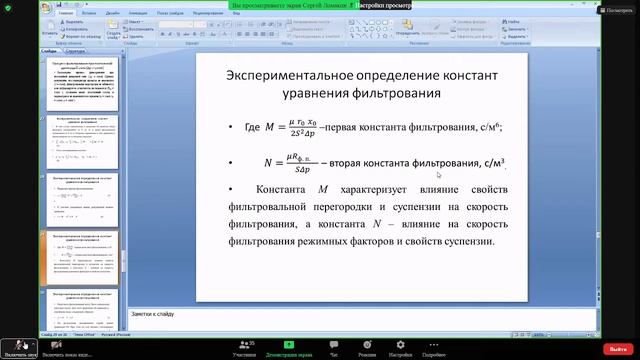Open Подробнее more options menu
The width and height of the screenshot is (640, 360).
[x=433, y=348]
